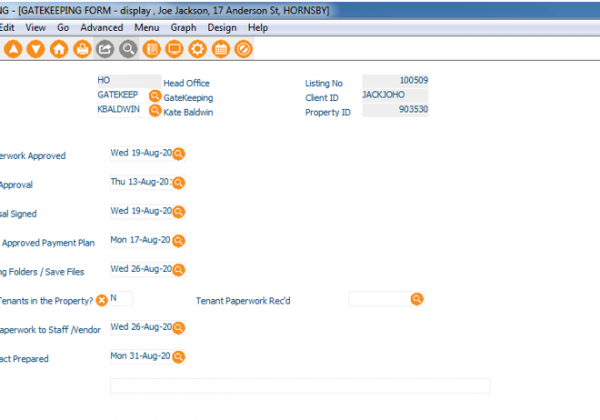The height and width of the screenshot is (420, 600).
Task: Open the calendar toolbar icon
Action: 221,49
